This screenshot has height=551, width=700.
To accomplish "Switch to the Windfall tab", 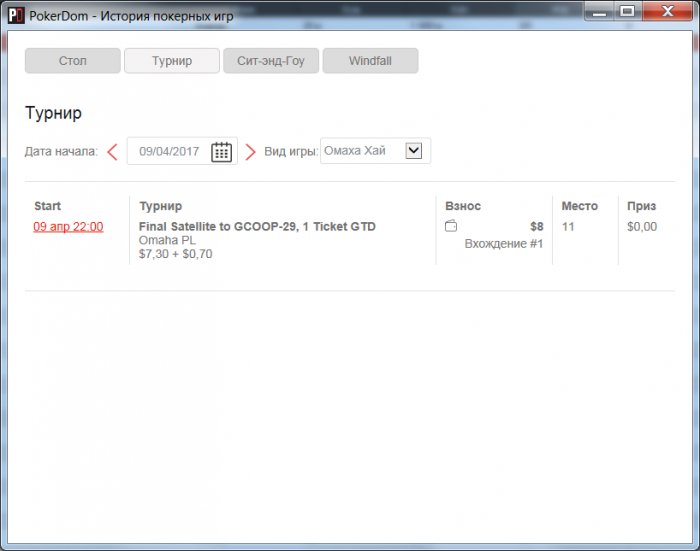I will 371,61.
